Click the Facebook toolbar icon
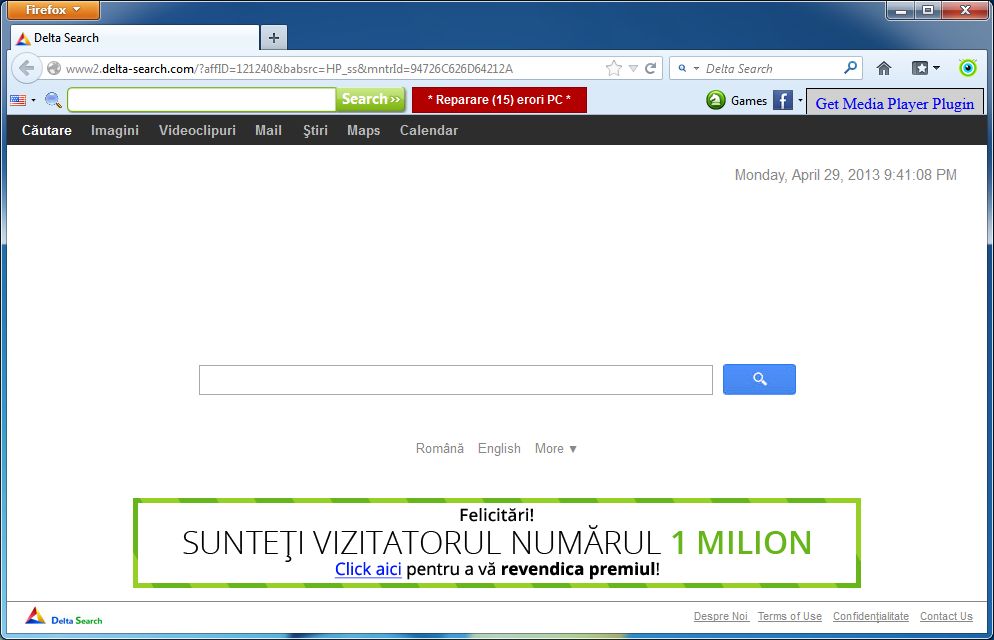Screen dimensions: 994x640 tap(783, 100)
